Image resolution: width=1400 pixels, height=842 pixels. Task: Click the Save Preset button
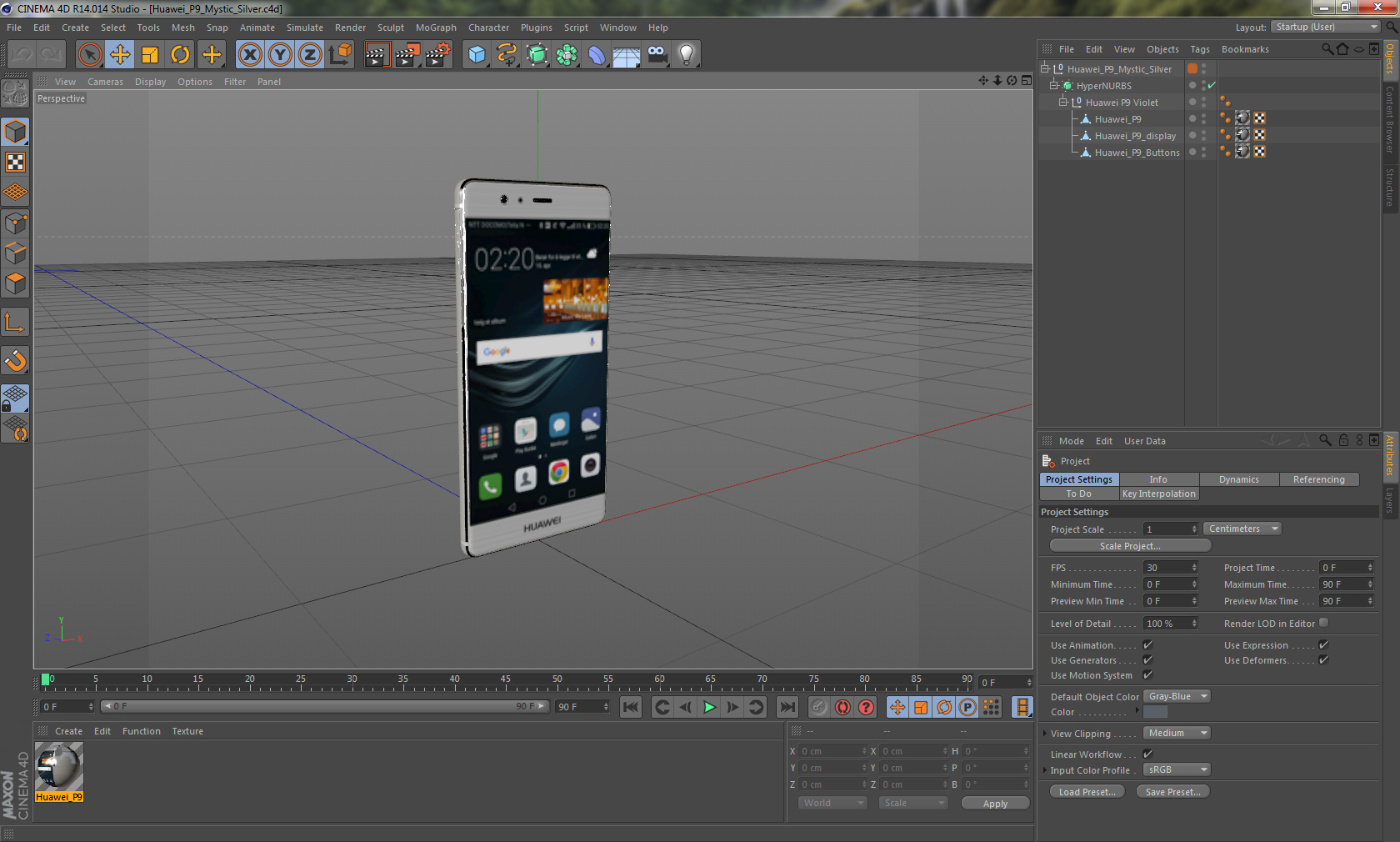pyautogui.click(x=1173, y=792)
